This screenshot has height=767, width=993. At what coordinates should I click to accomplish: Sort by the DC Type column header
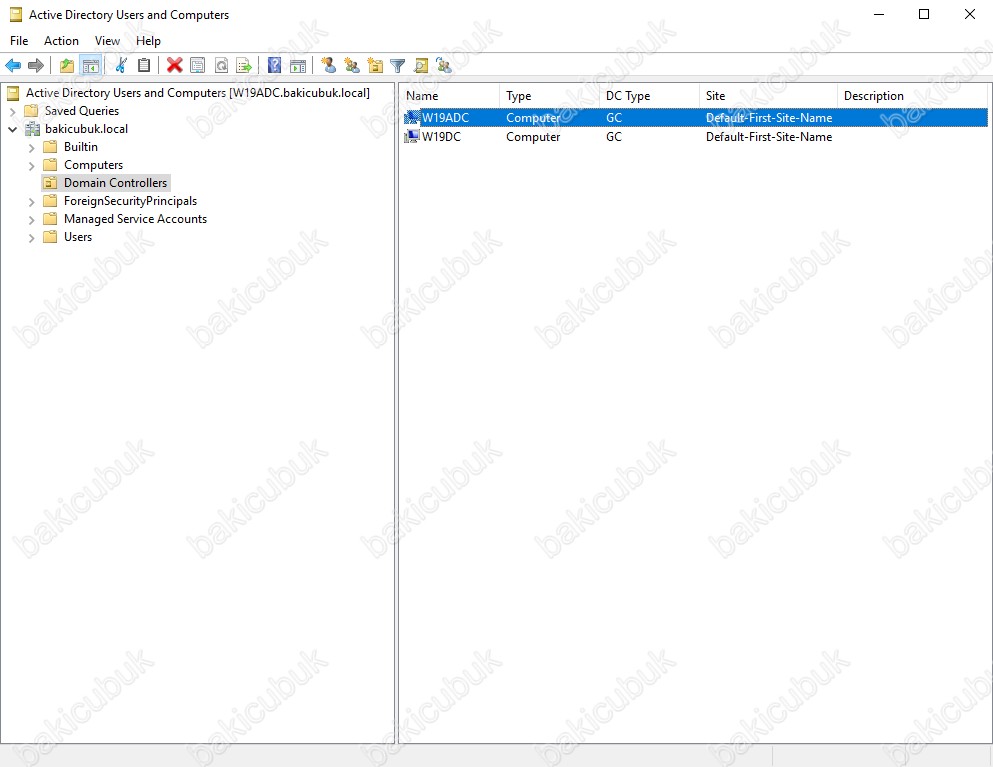(x=649, y=96)
